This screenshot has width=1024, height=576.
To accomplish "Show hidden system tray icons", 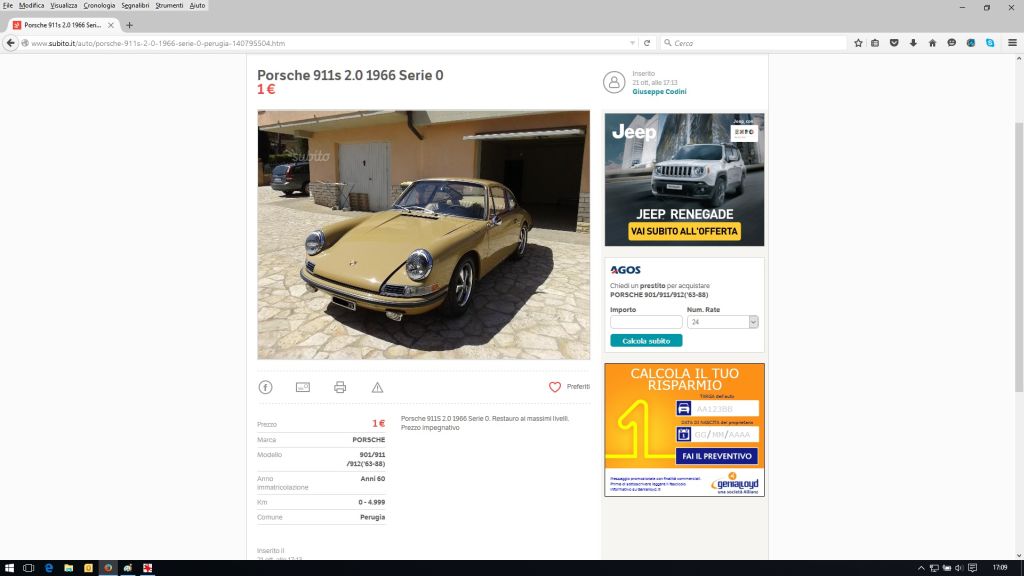I will click(x=921, y=568).
